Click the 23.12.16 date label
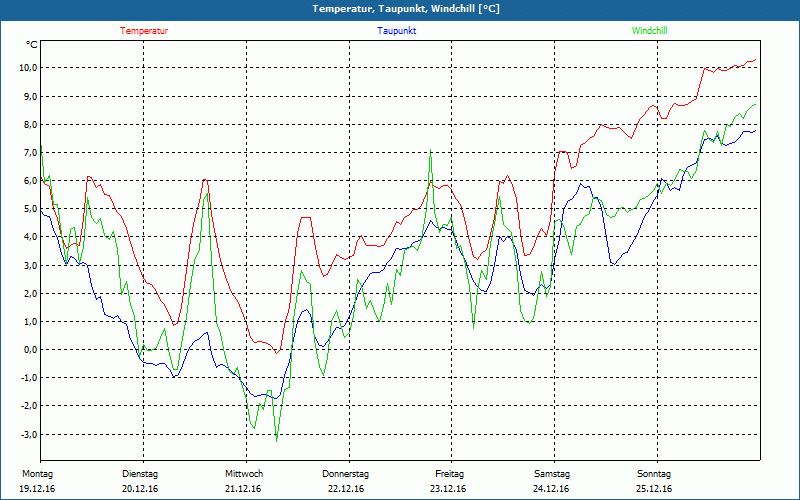The height and width of the screenshot is (500, 800). click(448, 489)
